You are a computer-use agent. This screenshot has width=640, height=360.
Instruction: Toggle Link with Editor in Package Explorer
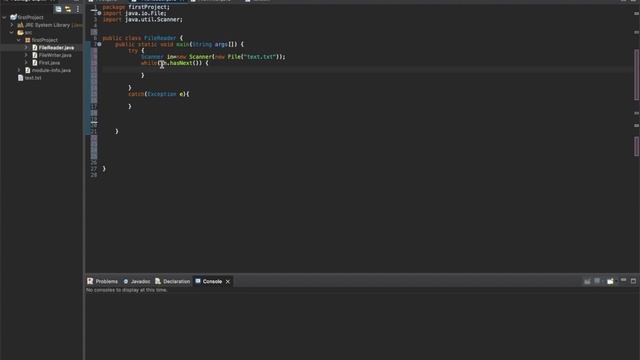[x=68, y=9]
